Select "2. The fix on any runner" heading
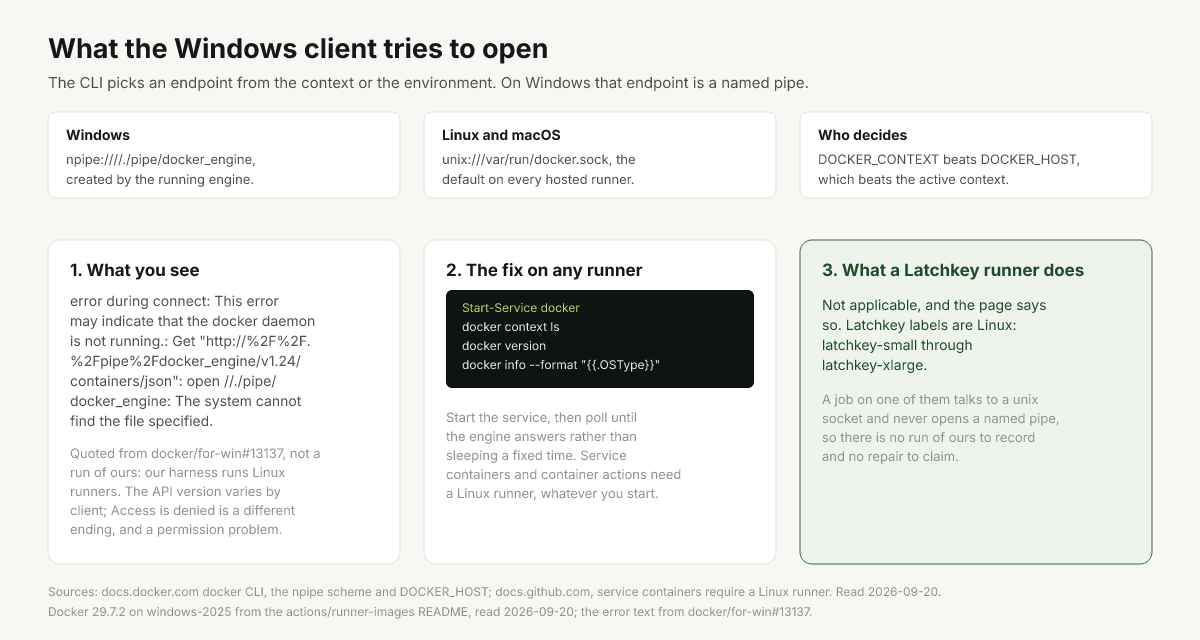 (x=544, y=270)
